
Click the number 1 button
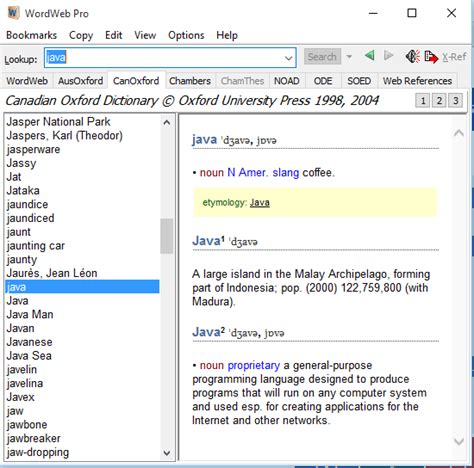point(423,101)
